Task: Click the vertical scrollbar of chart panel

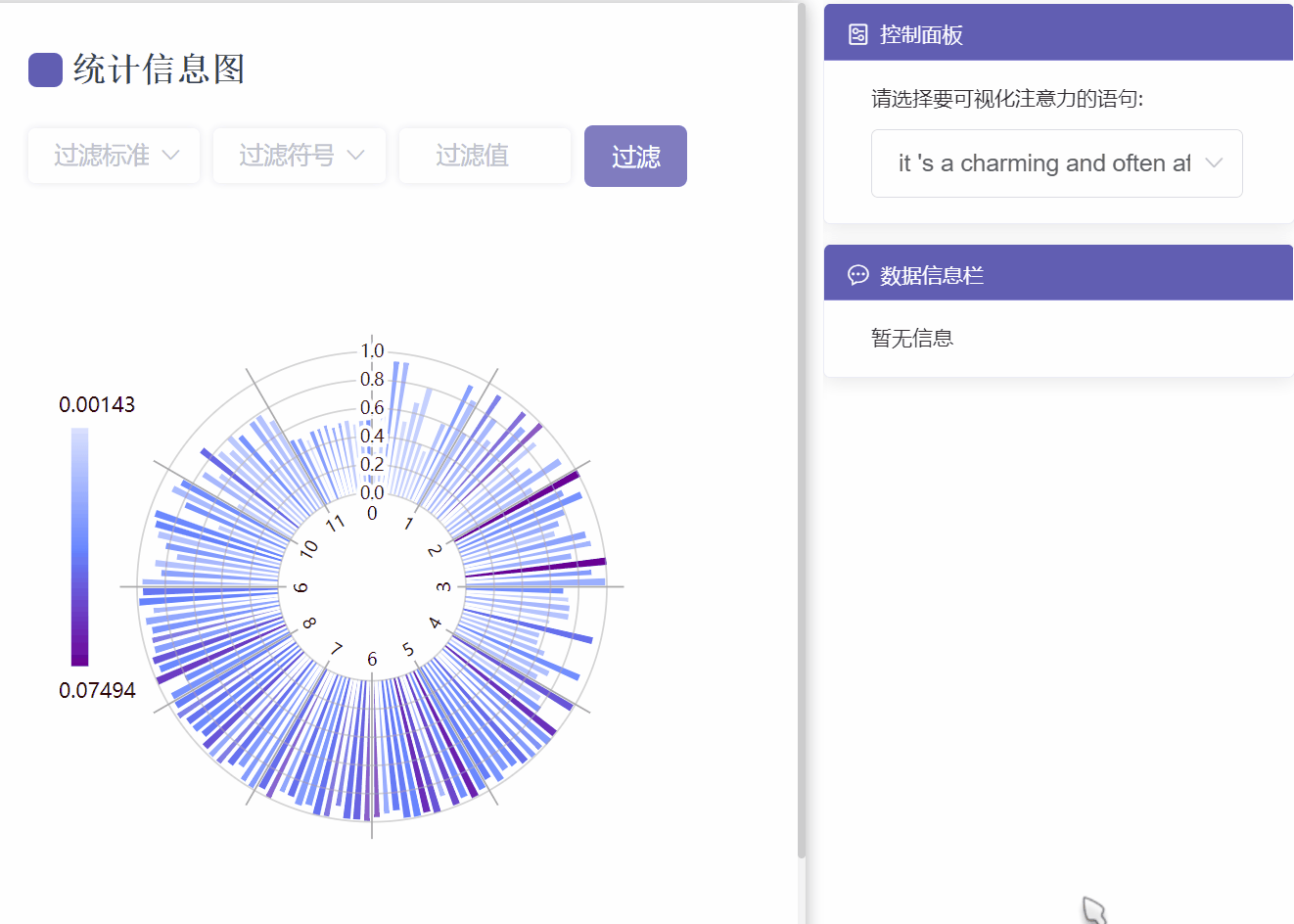Action: [x=802, y=431]
